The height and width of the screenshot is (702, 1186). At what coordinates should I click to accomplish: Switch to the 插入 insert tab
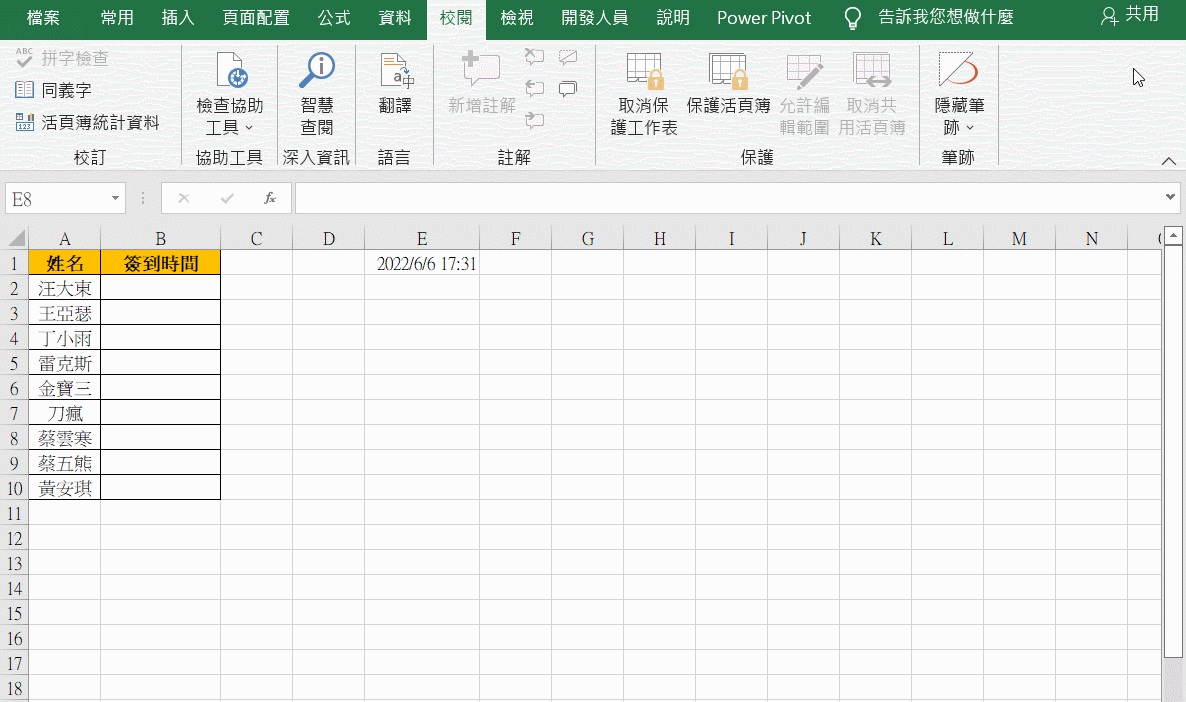point(178,18)
